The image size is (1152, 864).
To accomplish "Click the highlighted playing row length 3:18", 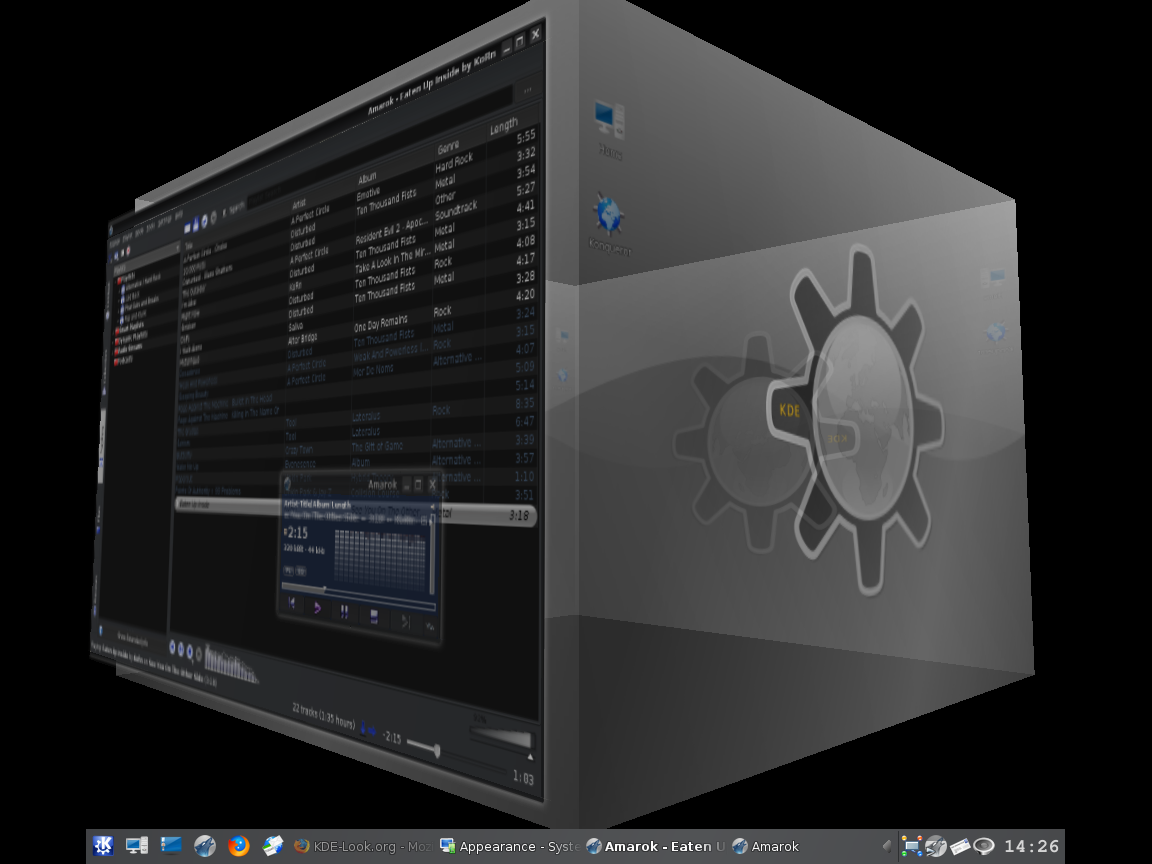I will 519,516.
